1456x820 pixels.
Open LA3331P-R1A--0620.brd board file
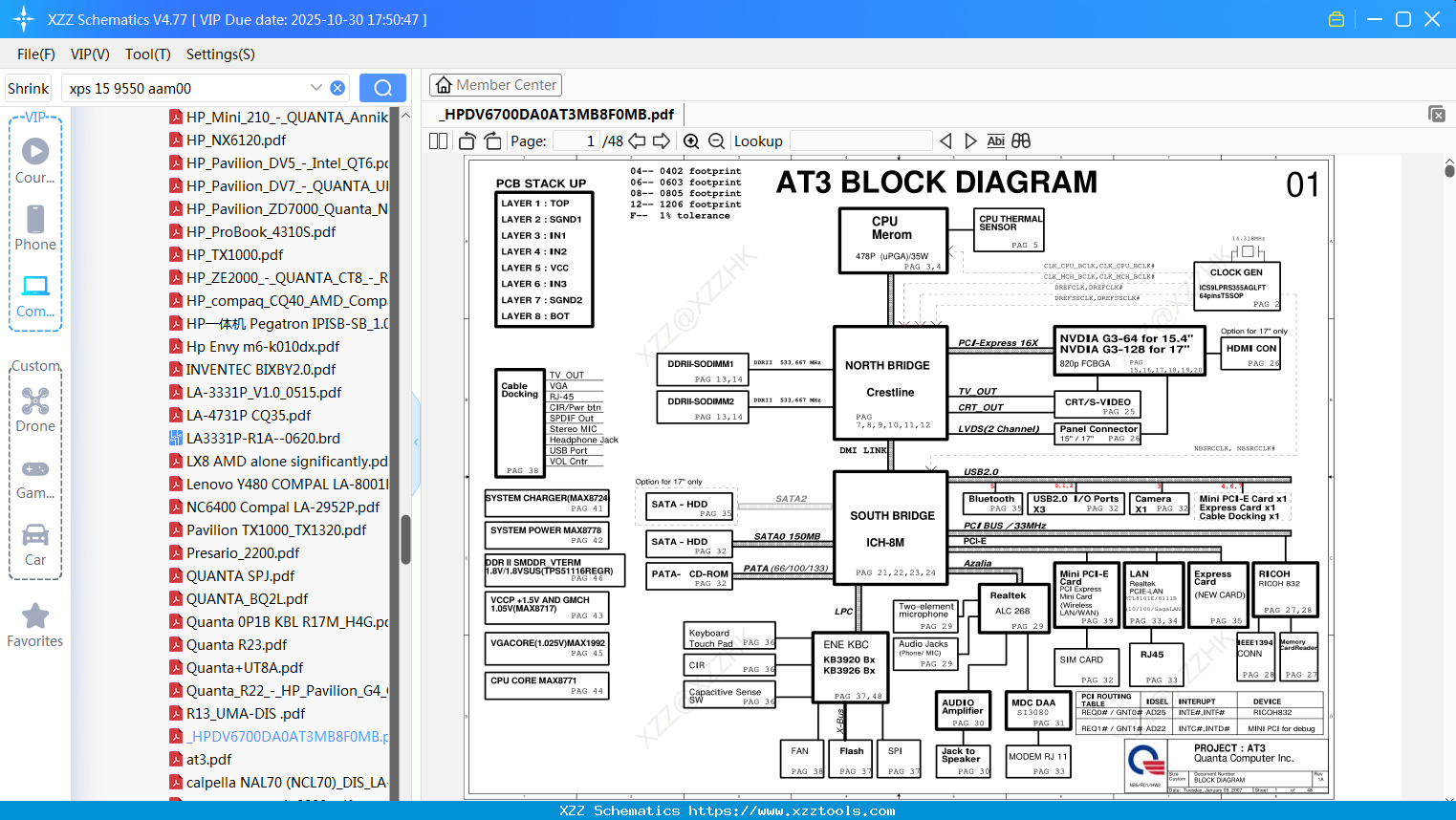(254, 438)
